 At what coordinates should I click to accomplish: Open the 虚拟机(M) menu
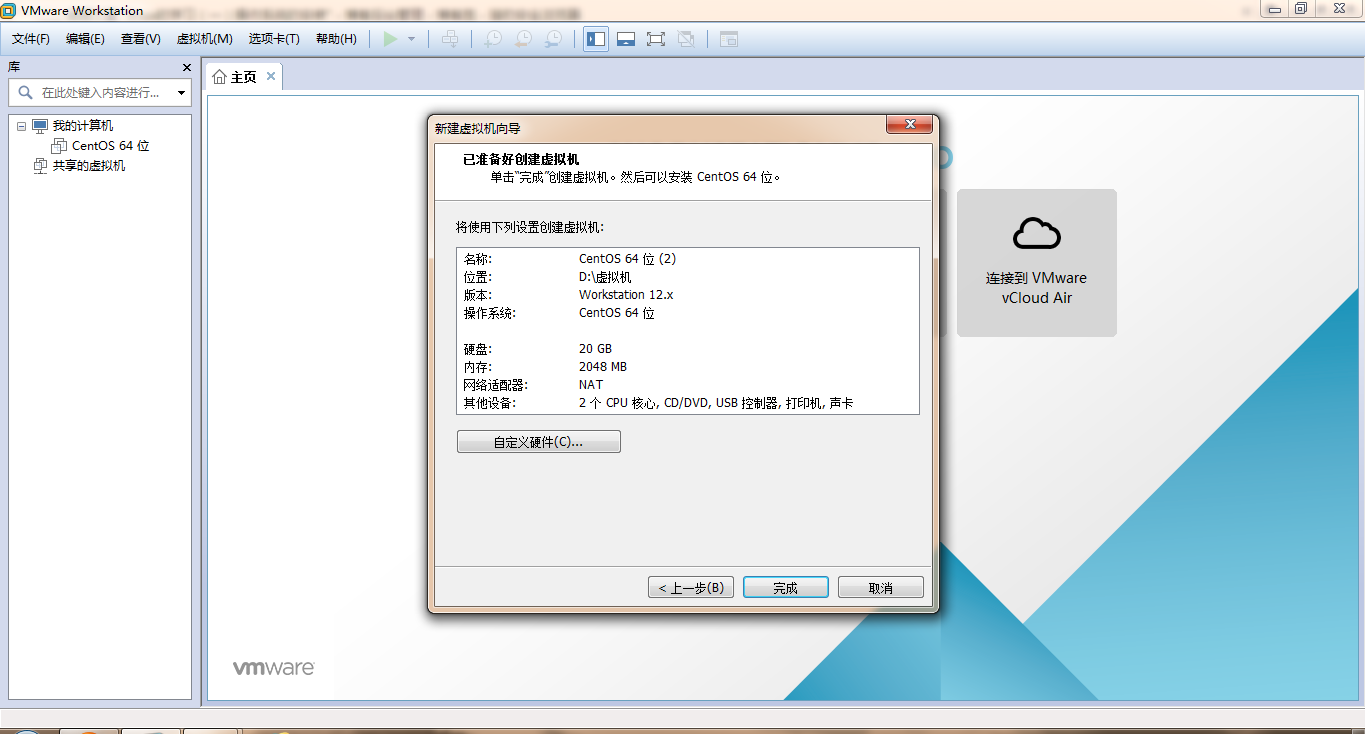click(x=205, y=39)
